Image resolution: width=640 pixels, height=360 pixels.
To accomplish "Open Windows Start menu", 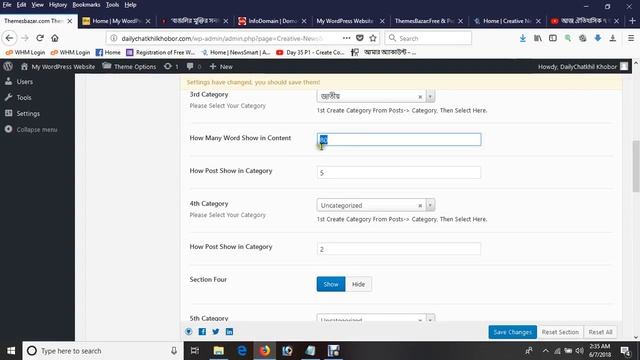I will click(x=11, y=351).
